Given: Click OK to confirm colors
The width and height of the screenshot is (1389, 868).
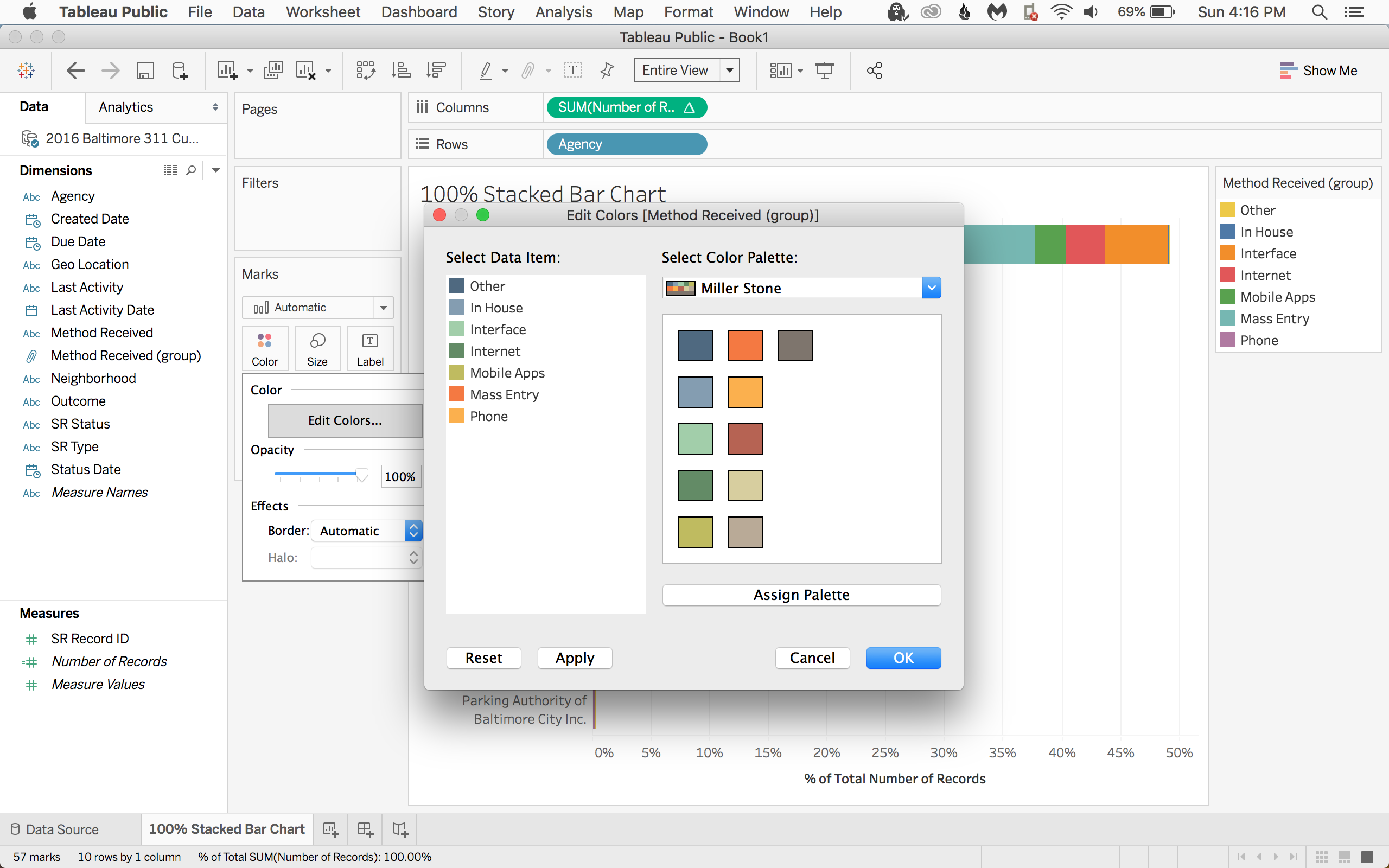Looking at the screenshot, I should click(x=903, y=658).
